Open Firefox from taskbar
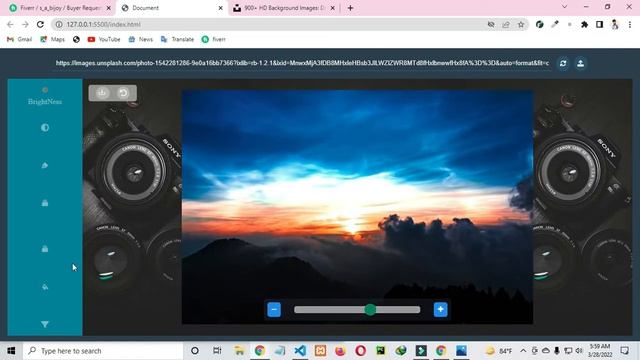The width and height of the screenshot is (640, 360). [x=340, y=351]
